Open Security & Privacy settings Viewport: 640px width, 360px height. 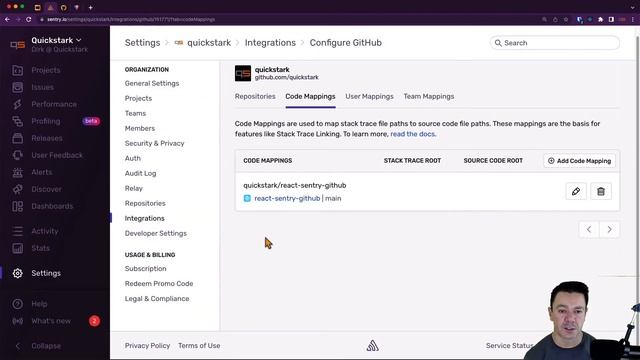[154, 144]
